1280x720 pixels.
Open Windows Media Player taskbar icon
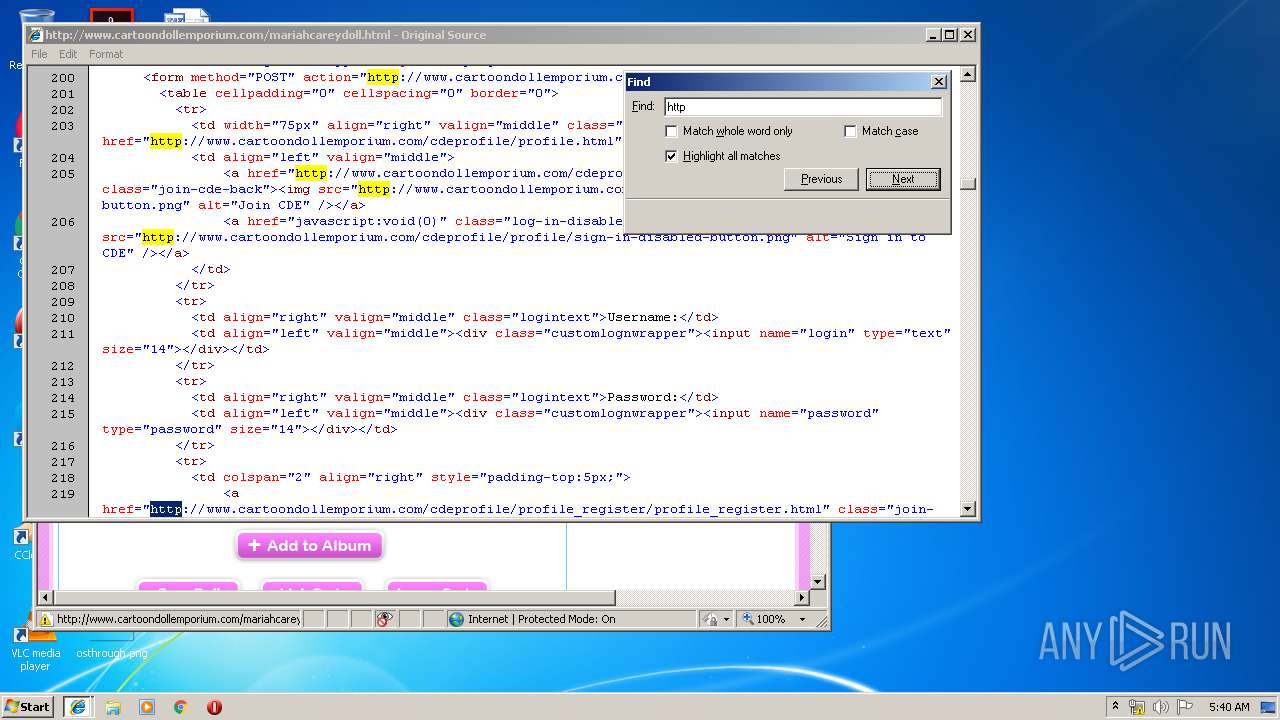[x=147, y=707]
